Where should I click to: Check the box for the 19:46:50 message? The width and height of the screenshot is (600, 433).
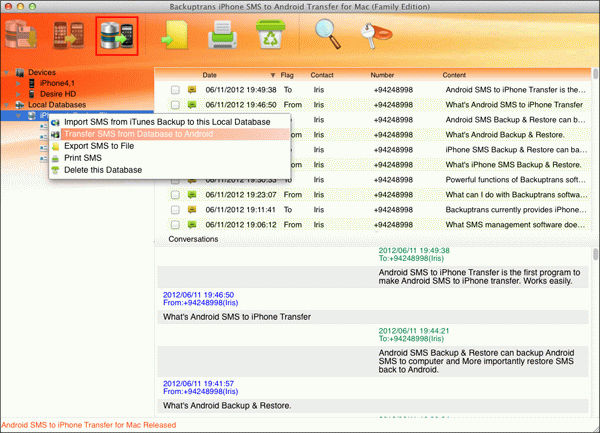175,105
